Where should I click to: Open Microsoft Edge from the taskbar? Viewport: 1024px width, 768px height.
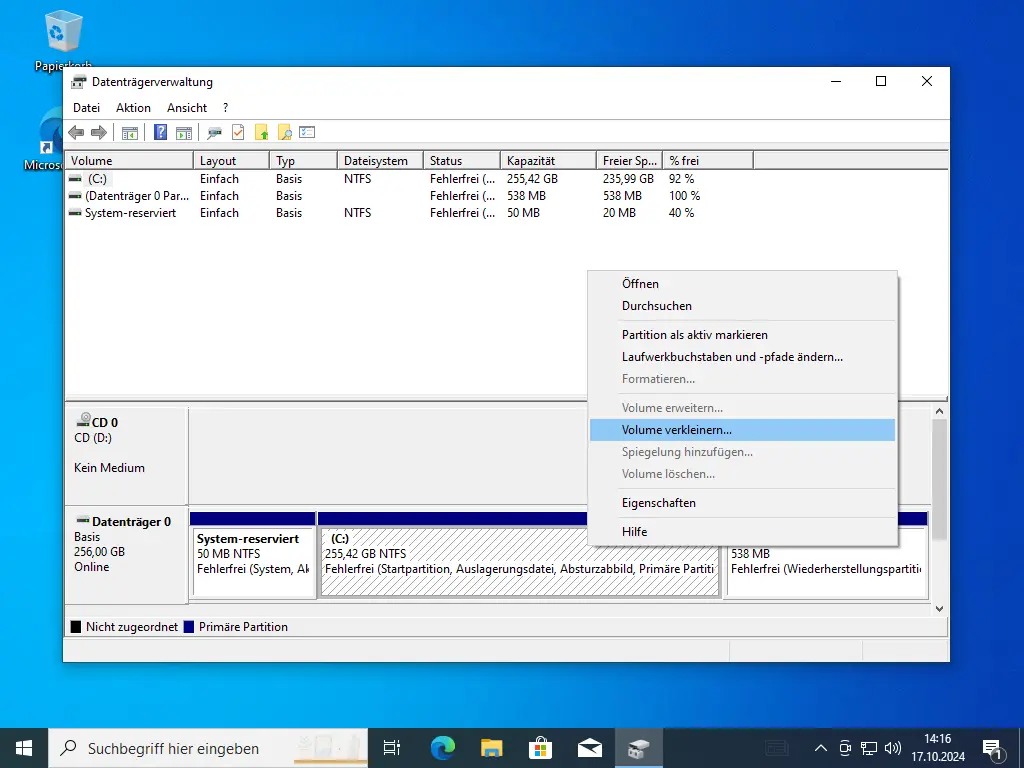[442, 747]
